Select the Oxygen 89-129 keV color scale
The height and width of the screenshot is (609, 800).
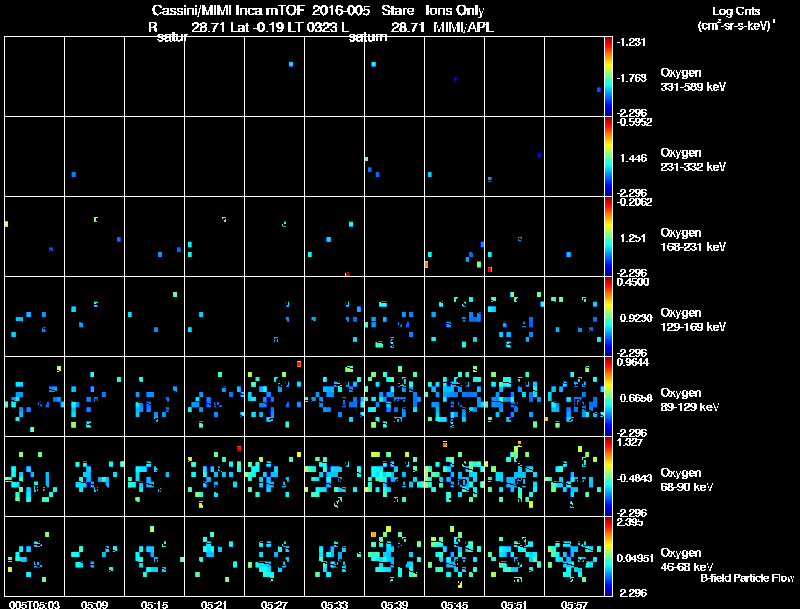[x=608, y=396]
